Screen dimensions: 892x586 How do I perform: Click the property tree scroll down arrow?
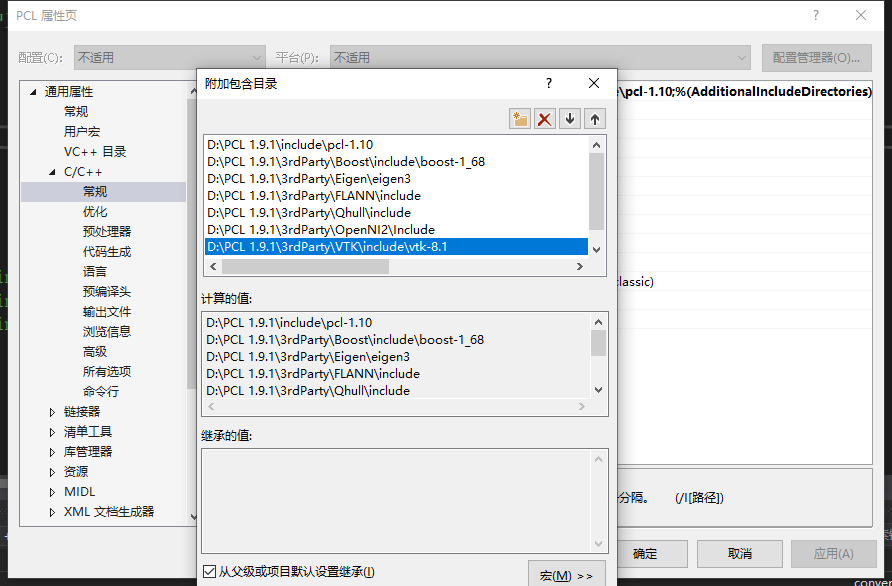(193, 517)
